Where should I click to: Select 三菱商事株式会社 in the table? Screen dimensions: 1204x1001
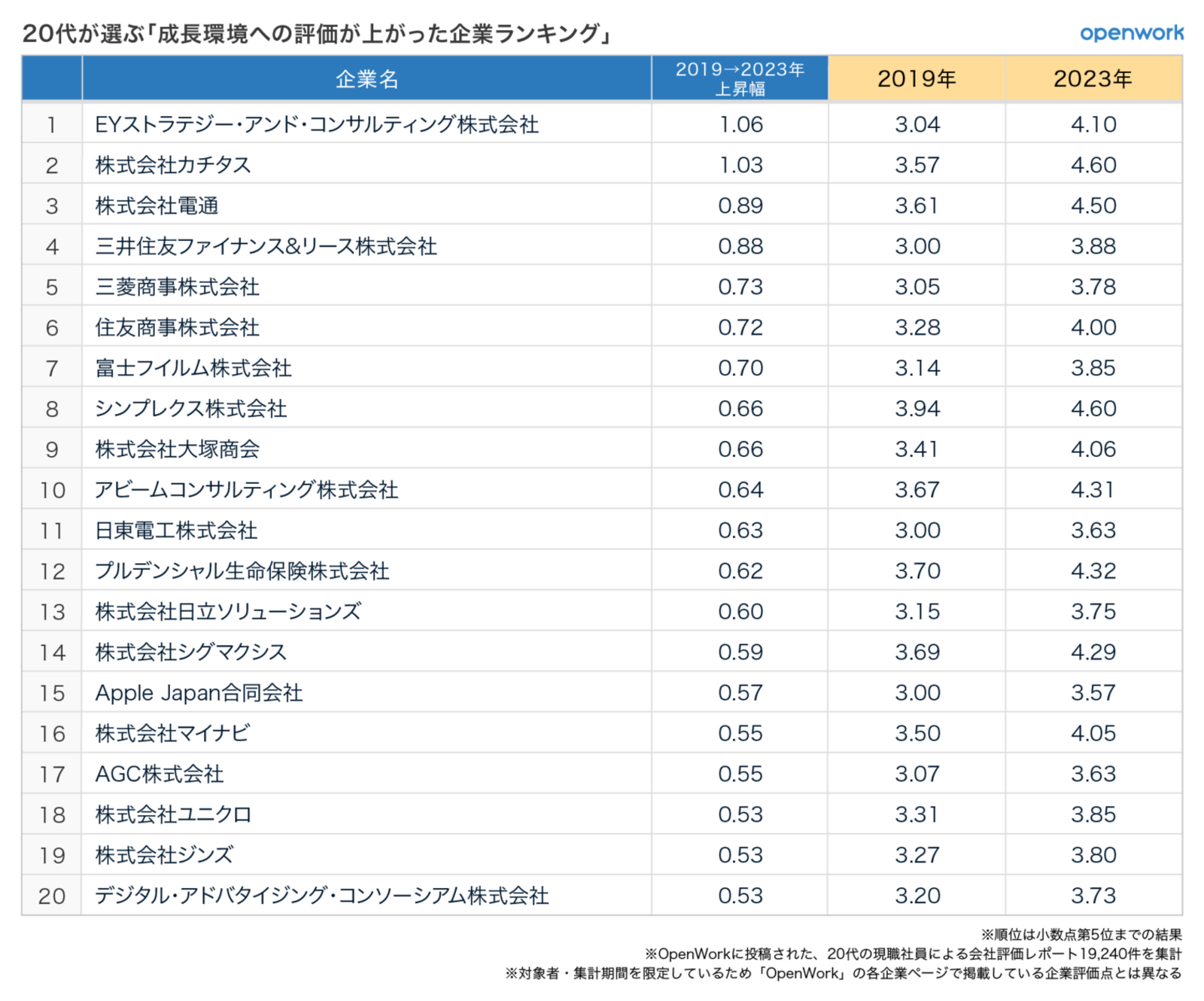[177, 287]
